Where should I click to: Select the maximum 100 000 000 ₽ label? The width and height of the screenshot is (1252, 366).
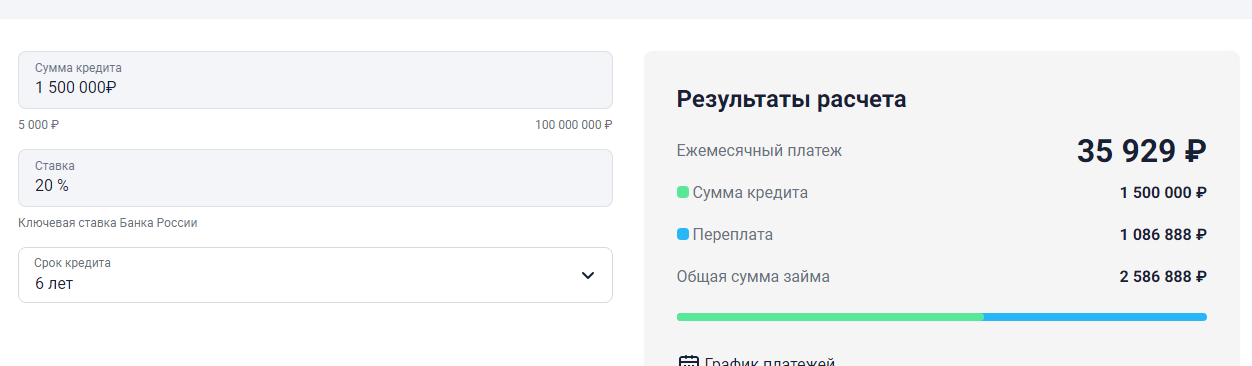coord(573,125)
